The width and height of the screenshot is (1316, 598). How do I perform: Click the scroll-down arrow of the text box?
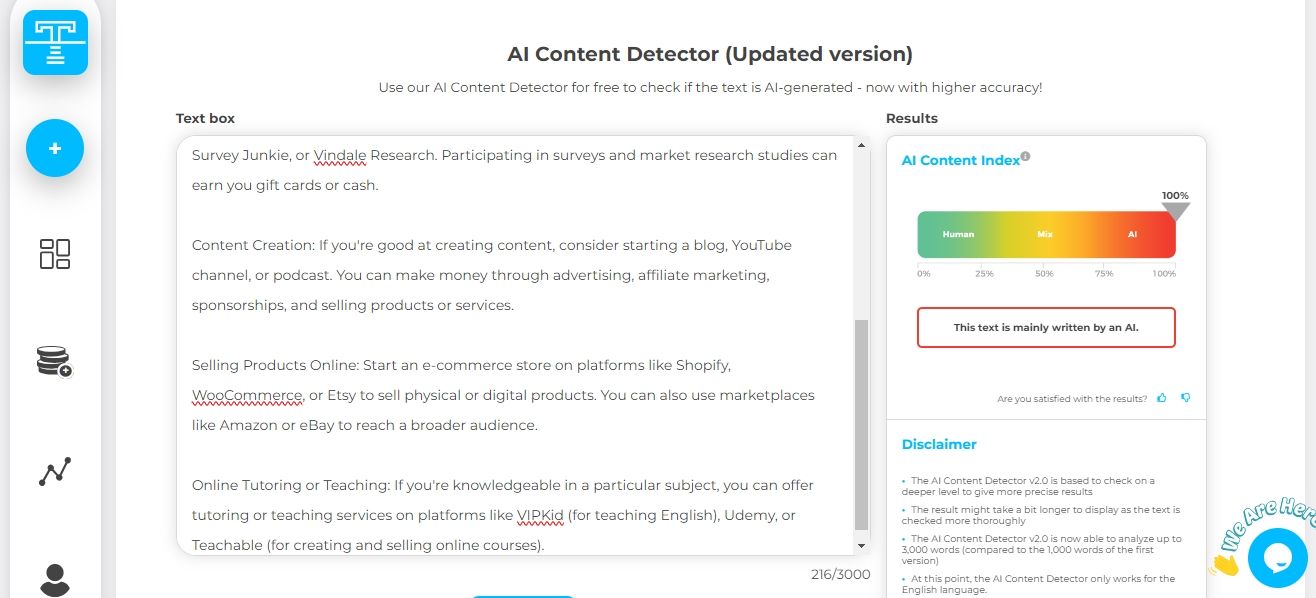pyautogui.click(x=861, y=545)
